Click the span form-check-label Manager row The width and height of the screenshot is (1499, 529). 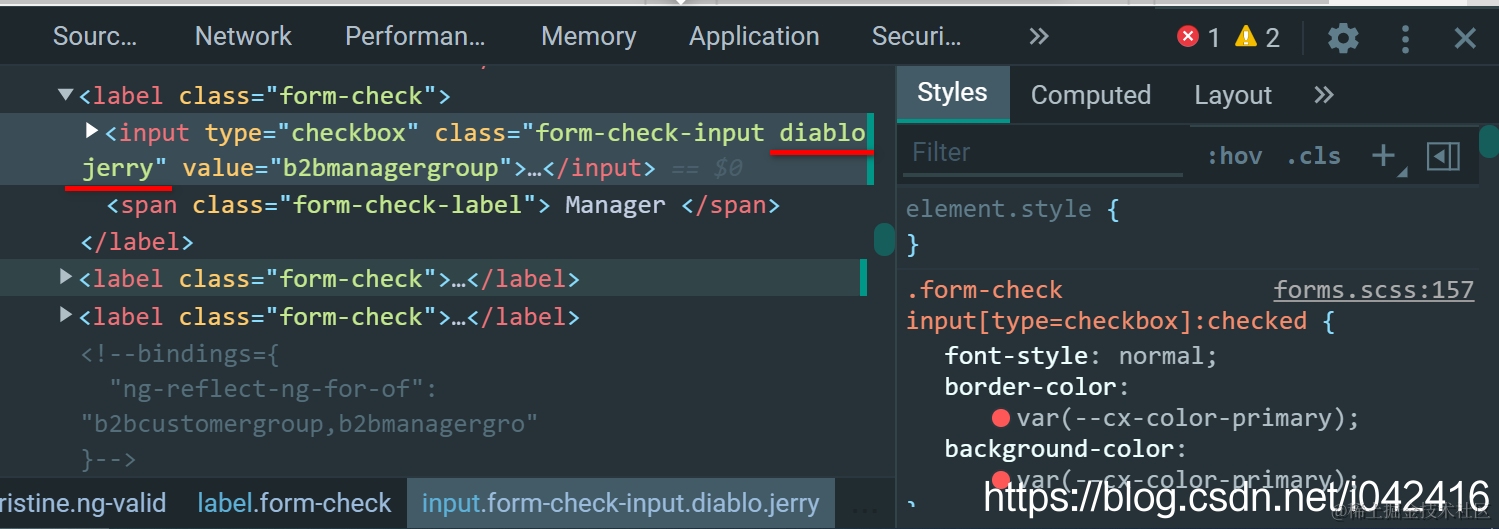click(x=443, y=205)
